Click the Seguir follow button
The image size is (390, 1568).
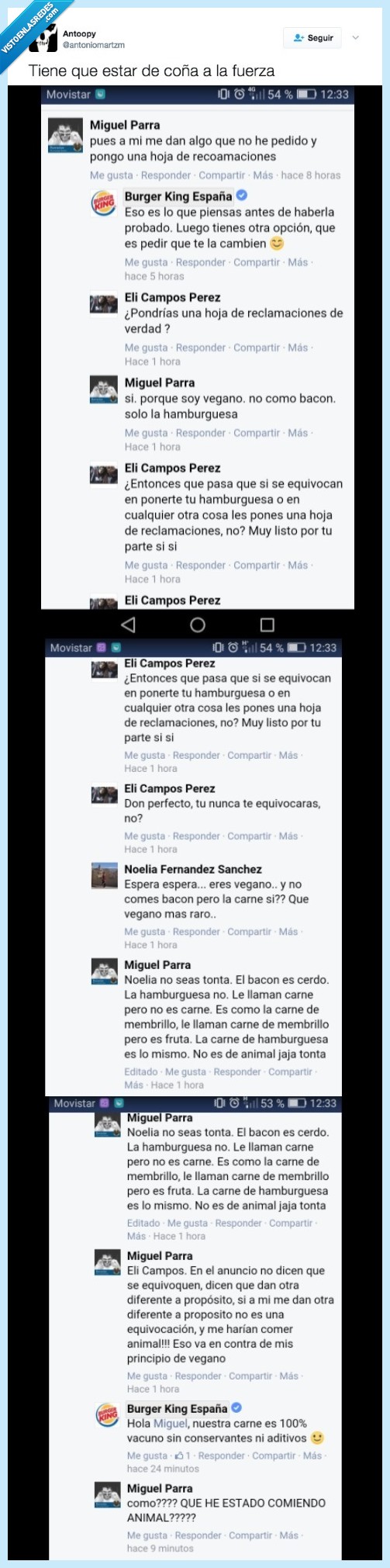(313, 38)
